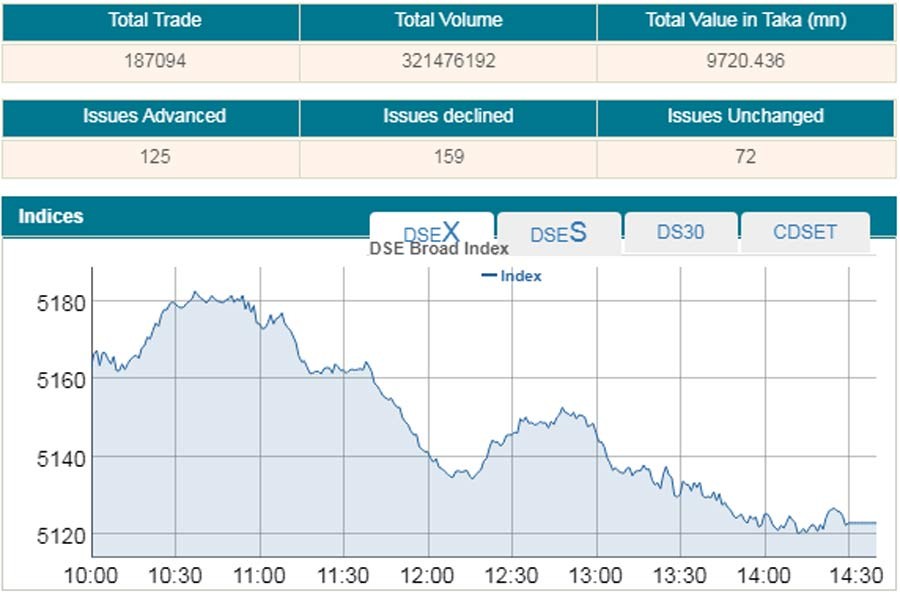Click the unchanged issues count 72
The height and width of the screenshot is (600, 900).
click(x=745, y=157)
